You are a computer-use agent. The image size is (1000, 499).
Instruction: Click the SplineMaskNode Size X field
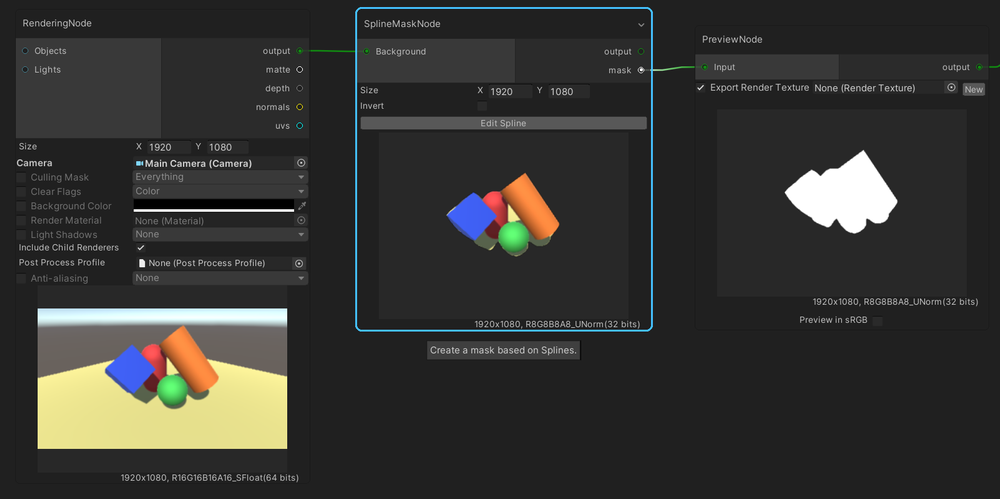tap(509, 91)
